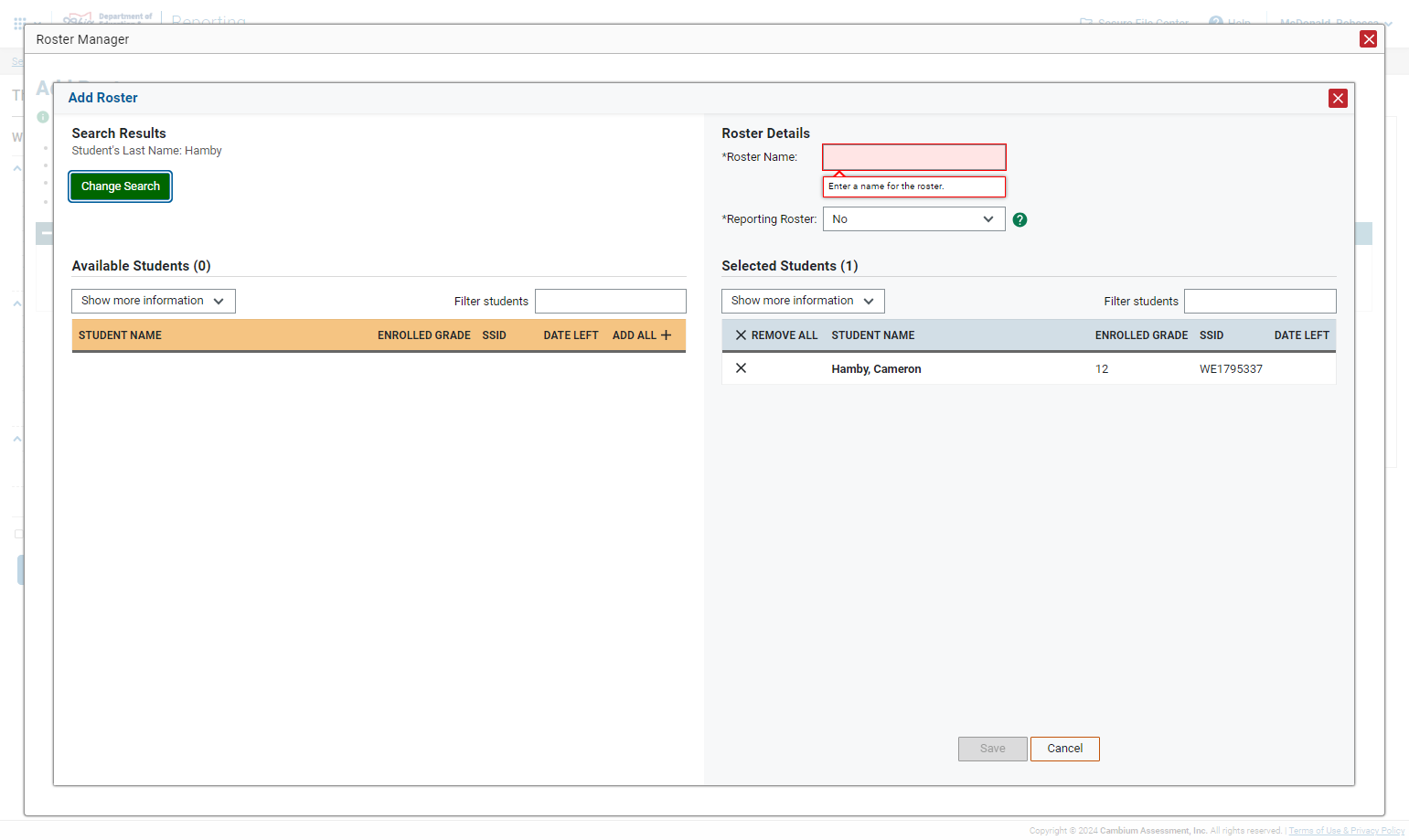The image size is (1409, 840).
Task: Click the disabled Save button
Action: (x=992, y=749)
